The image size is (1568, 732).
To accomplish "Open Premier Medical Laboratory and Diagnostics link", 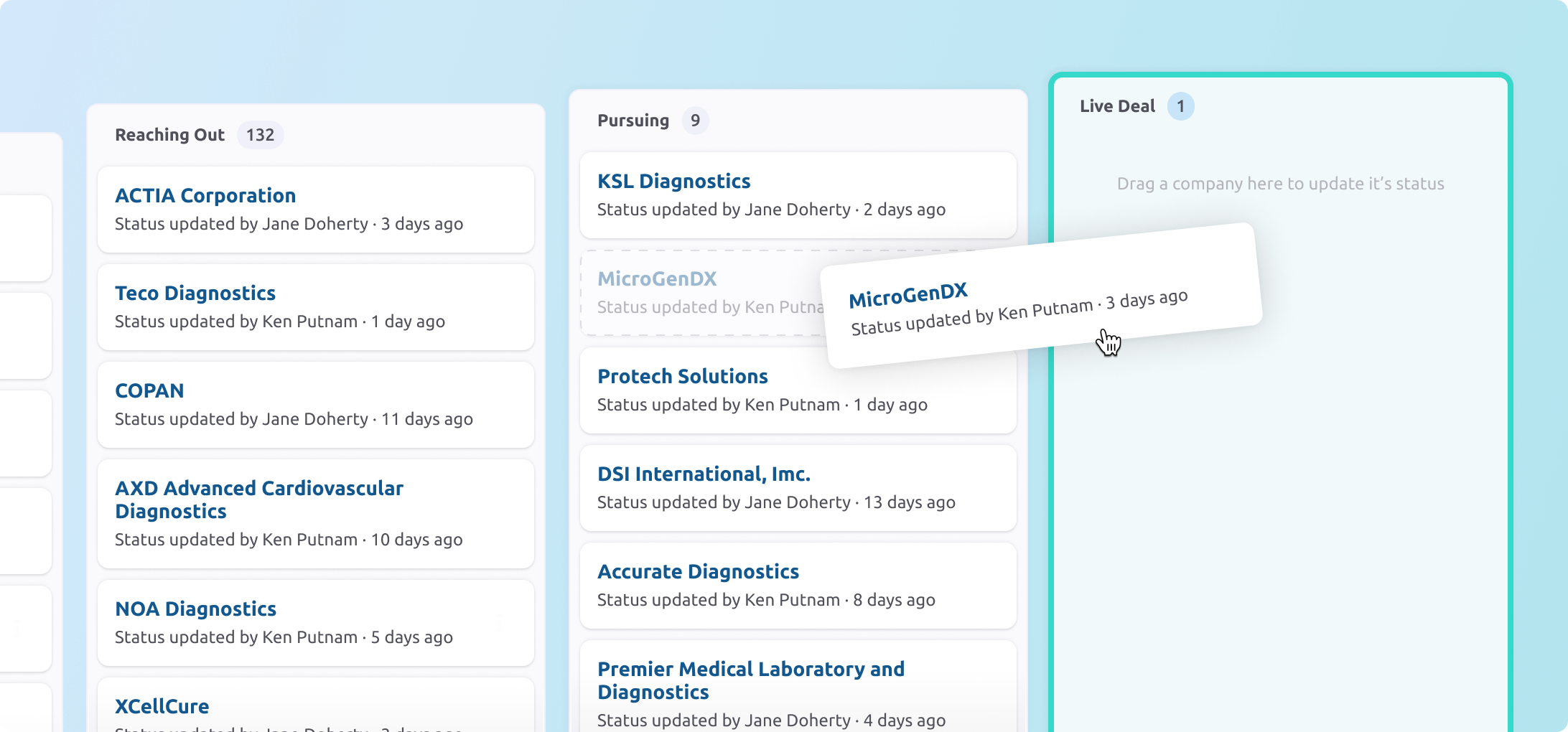I will 751,680.
